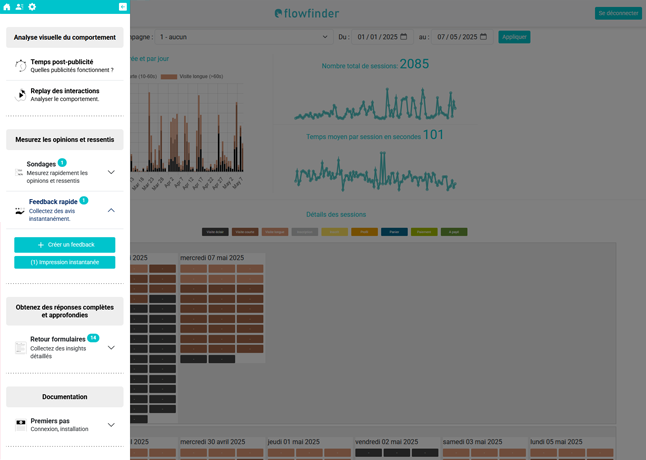Select the Retour formulaires menu item
This screenshot has width=646, height=460.
coord(65,348)
